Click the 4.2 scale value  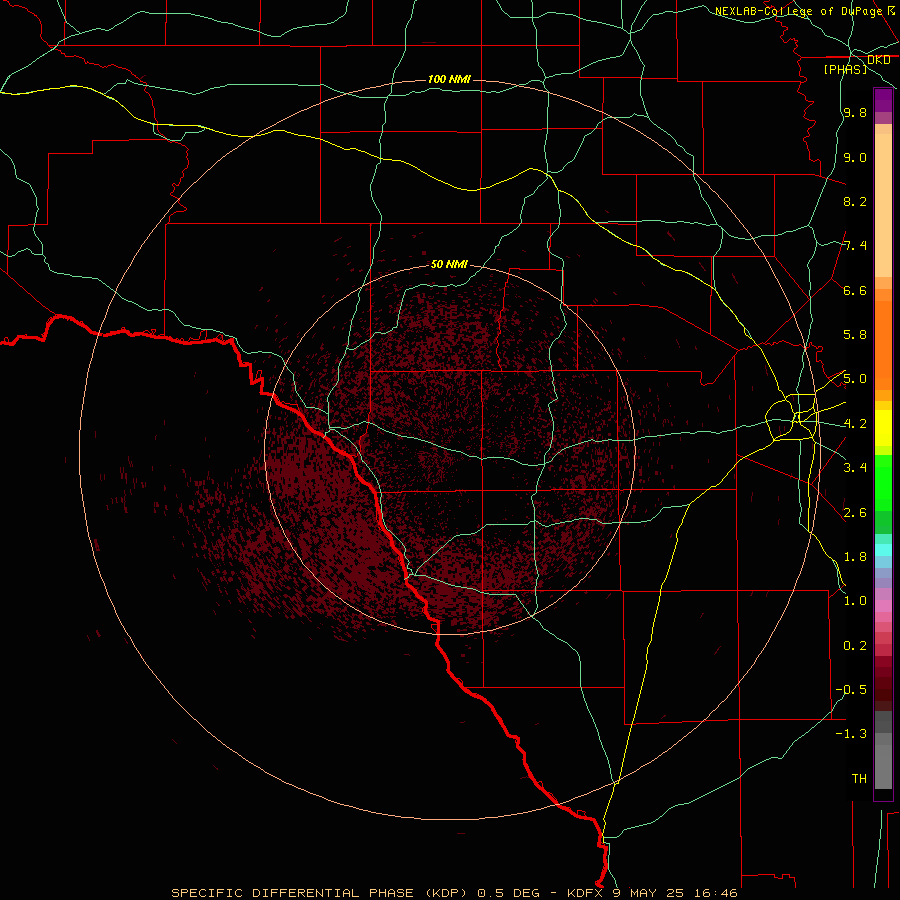coord(855,424)
